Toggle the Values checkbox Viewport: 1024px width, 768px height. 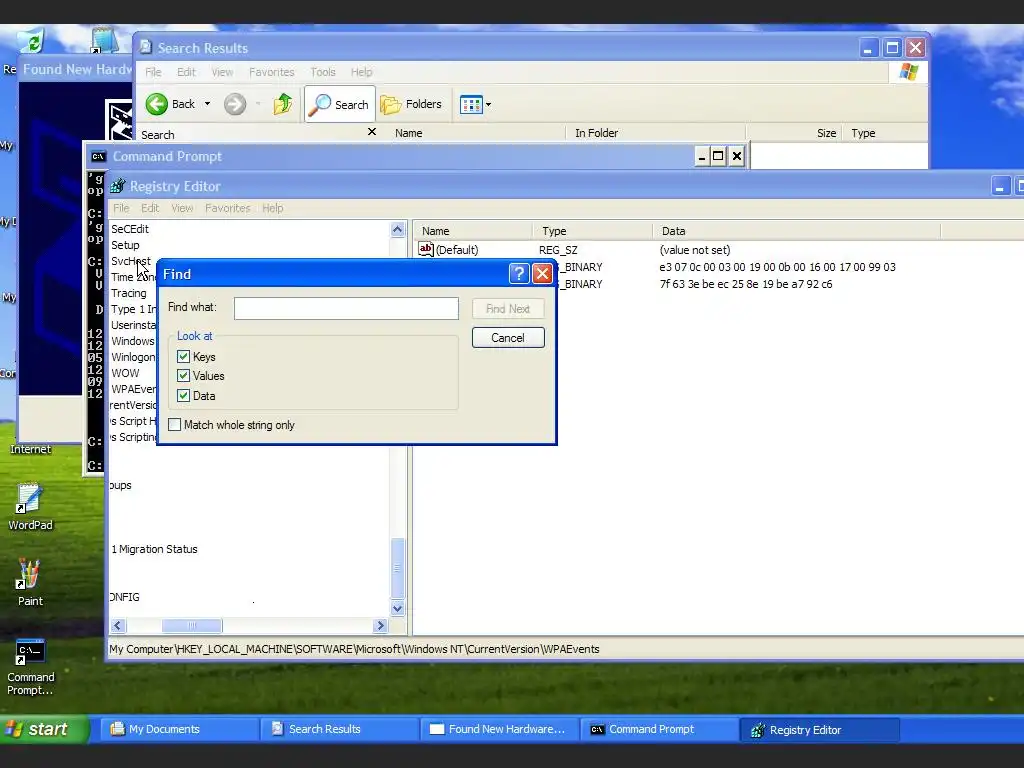184,376
